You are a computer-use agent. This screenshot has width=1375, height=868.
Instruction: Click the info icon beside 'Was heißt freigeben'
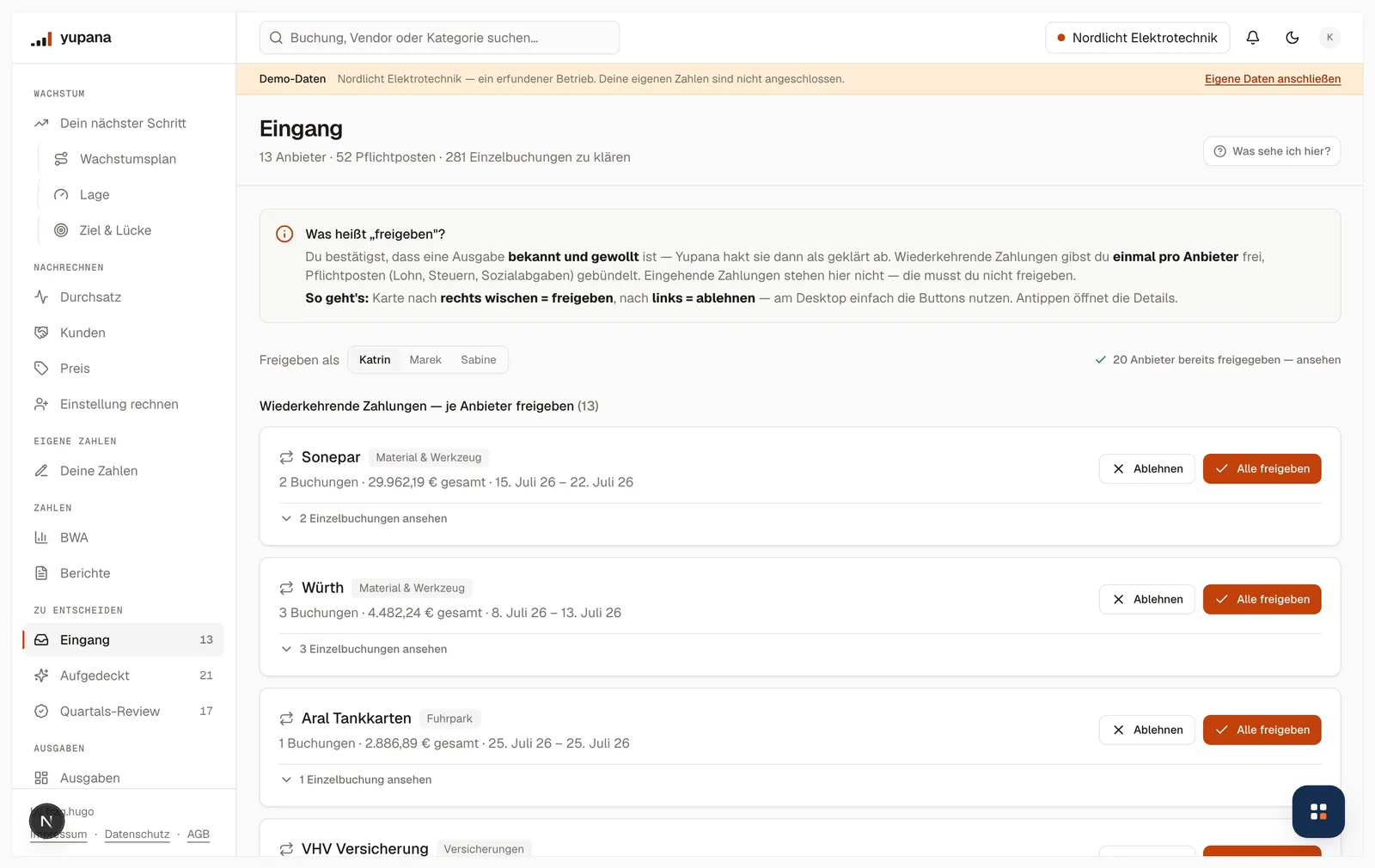284,234
